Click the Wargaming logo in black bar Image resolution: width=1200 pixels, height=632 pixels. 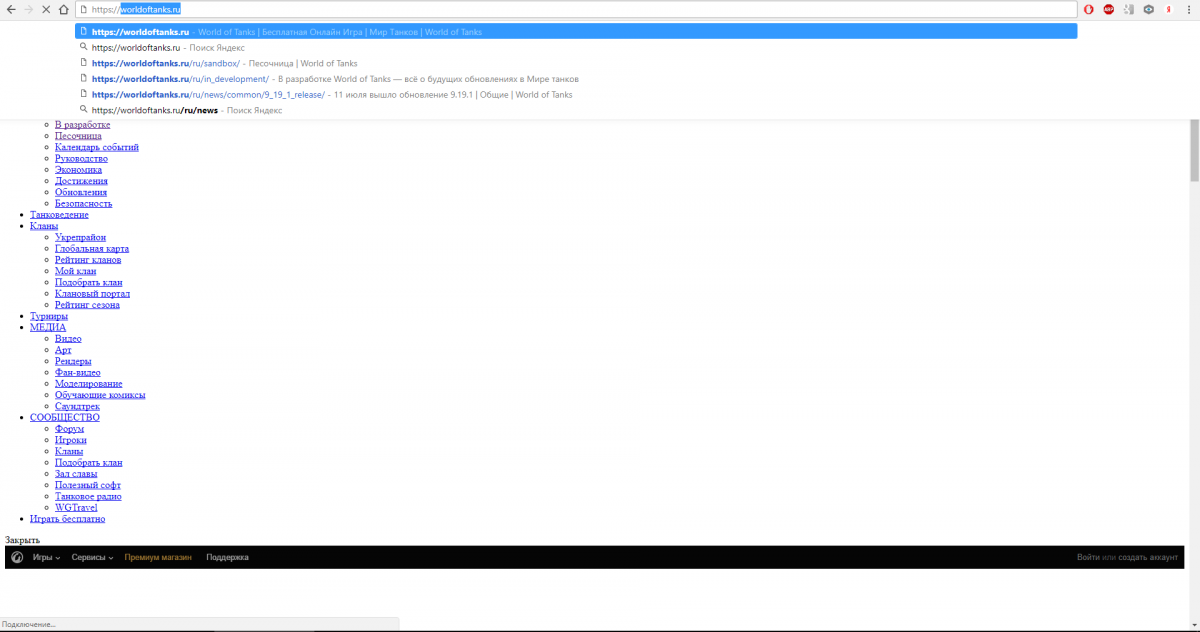pos(17,557)
